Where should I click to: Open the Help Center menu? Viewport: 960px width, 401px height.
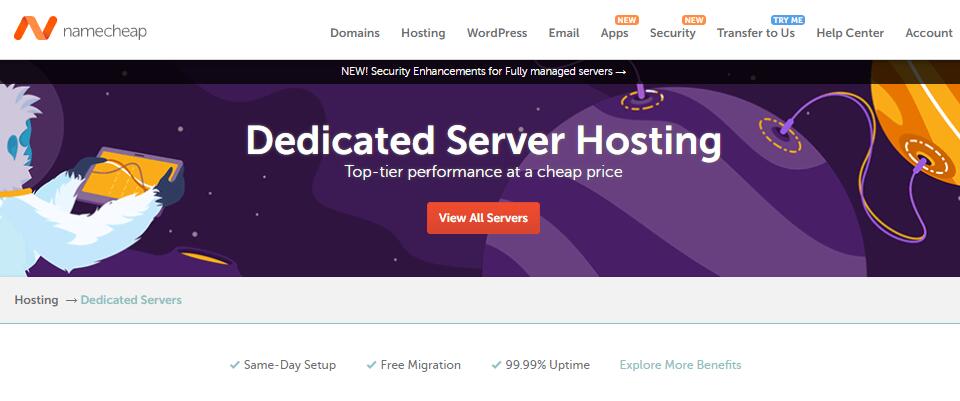[850, 33]
